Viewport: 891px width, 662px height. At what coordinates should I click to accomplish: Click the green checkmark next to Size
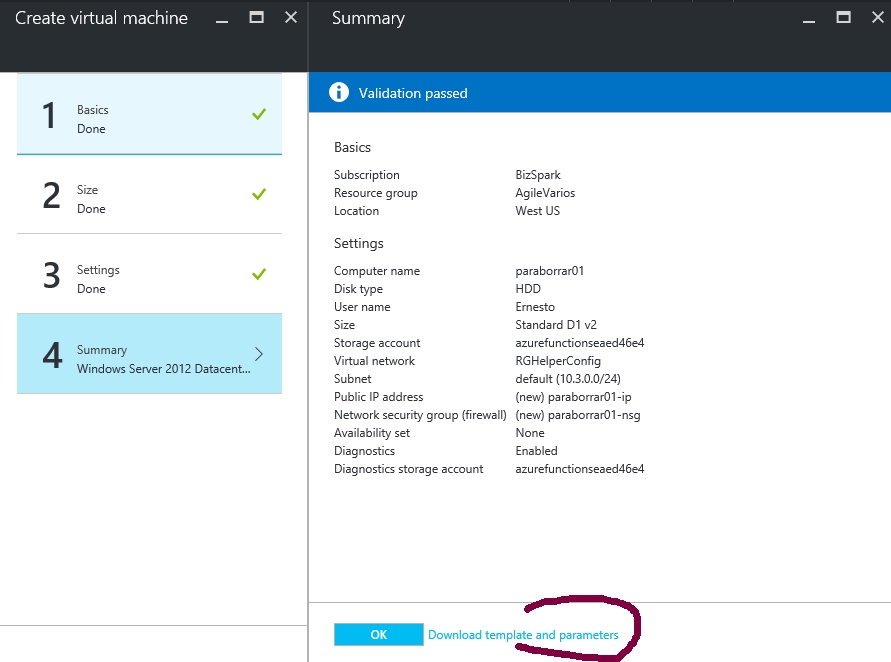[259, 194]
